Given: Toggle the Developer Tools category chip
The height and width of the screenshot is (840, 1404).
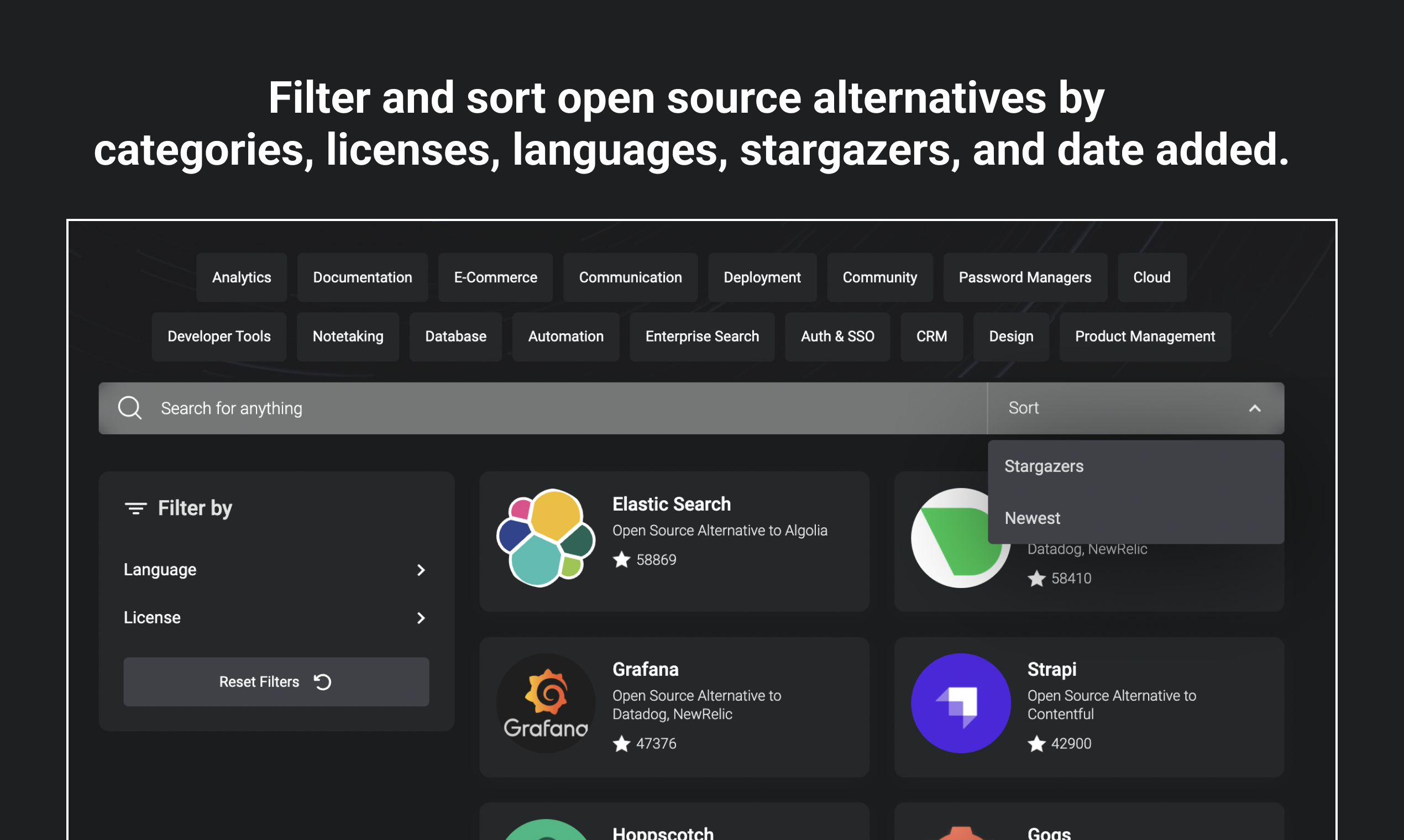Looking at the screenshot, I should 219,337.
